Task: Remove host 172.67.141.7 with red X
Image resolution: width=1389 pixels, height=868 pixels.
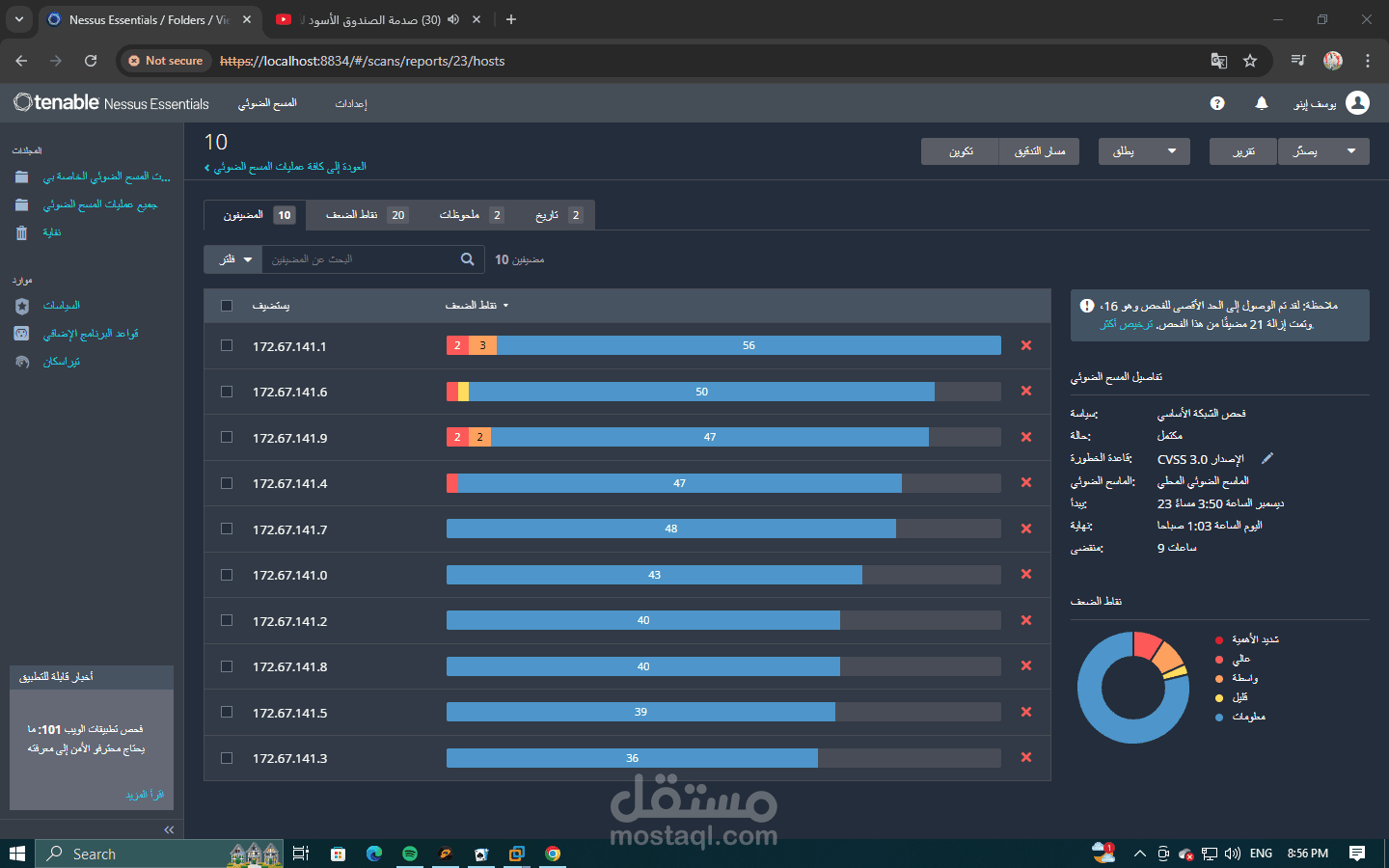Action: (x=1026, y=529)
